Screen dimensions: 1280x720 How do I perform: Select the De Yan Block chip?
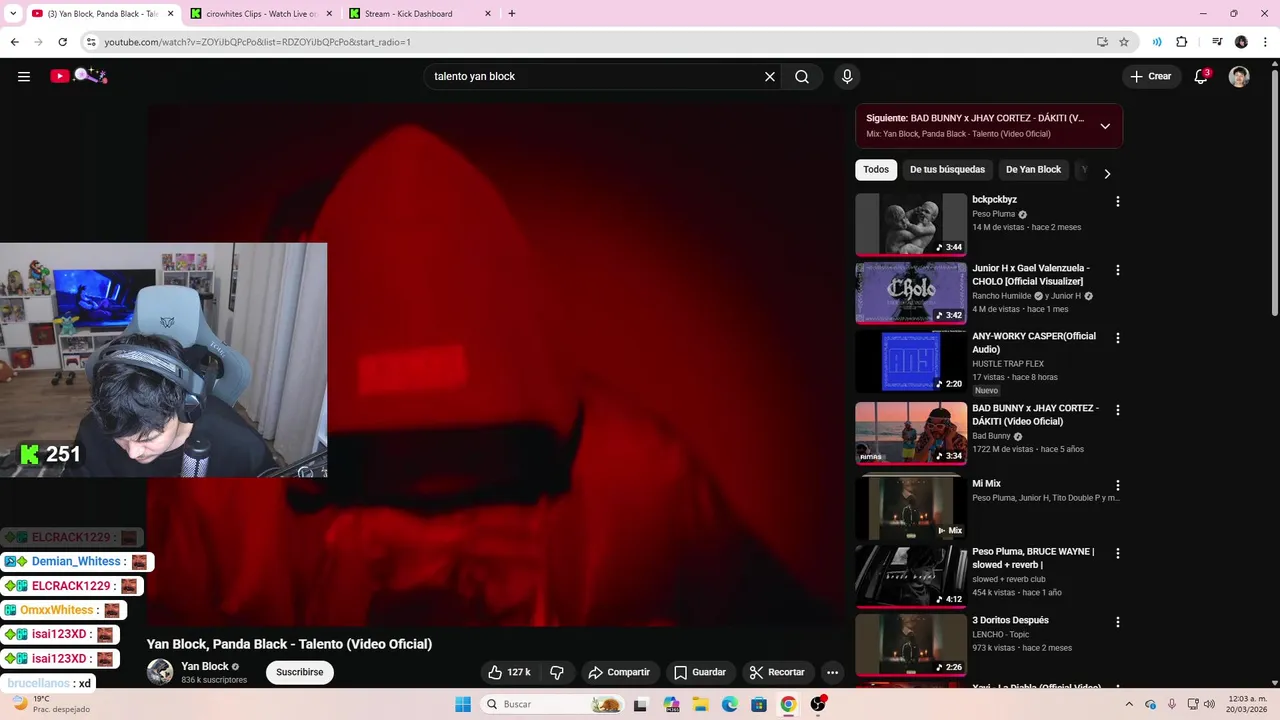coord(1033,170)
